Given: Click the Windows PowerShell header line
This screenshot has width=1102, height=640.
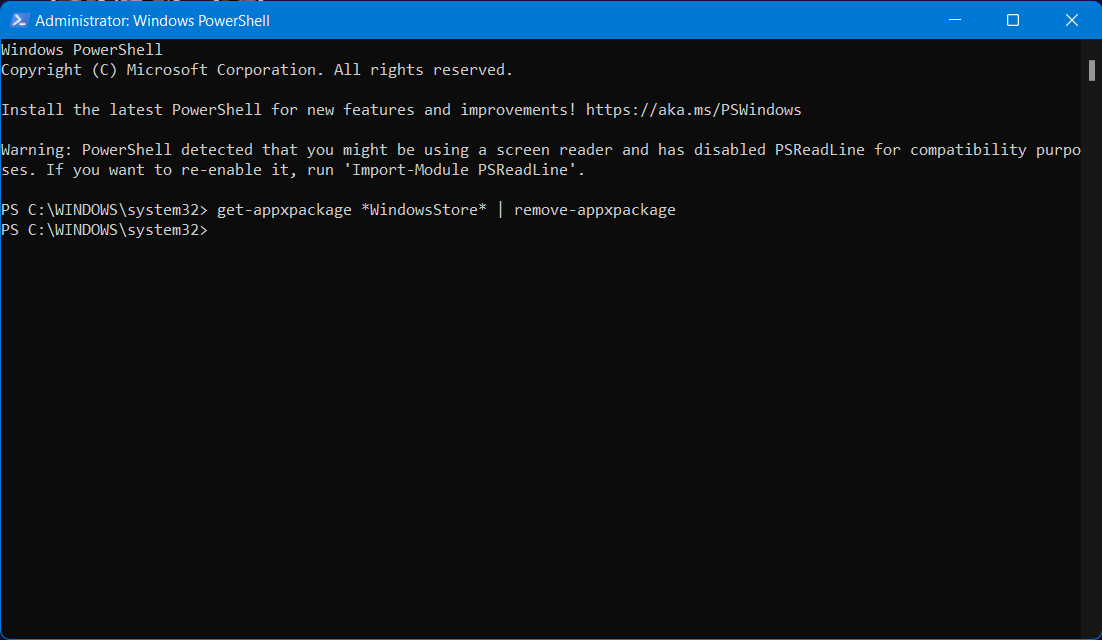Looking at the screenshot, I should tap(82, 50).
